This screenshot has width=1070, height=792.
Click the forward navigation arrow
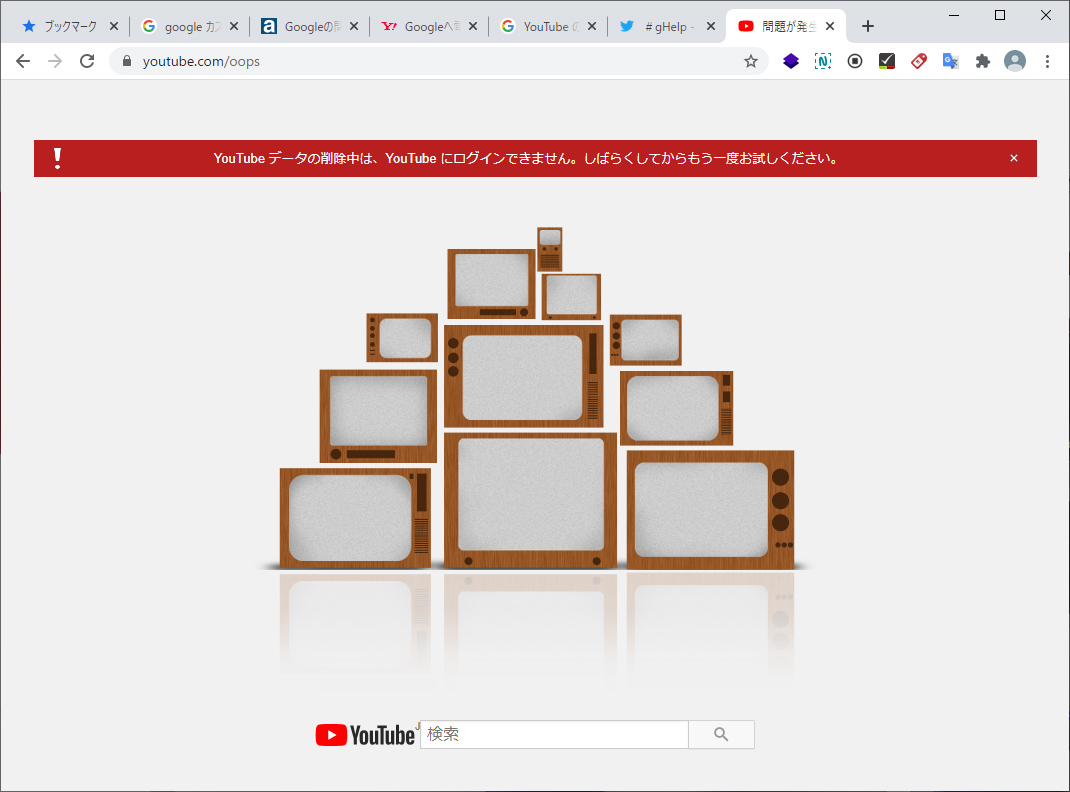tap(55, 61)
